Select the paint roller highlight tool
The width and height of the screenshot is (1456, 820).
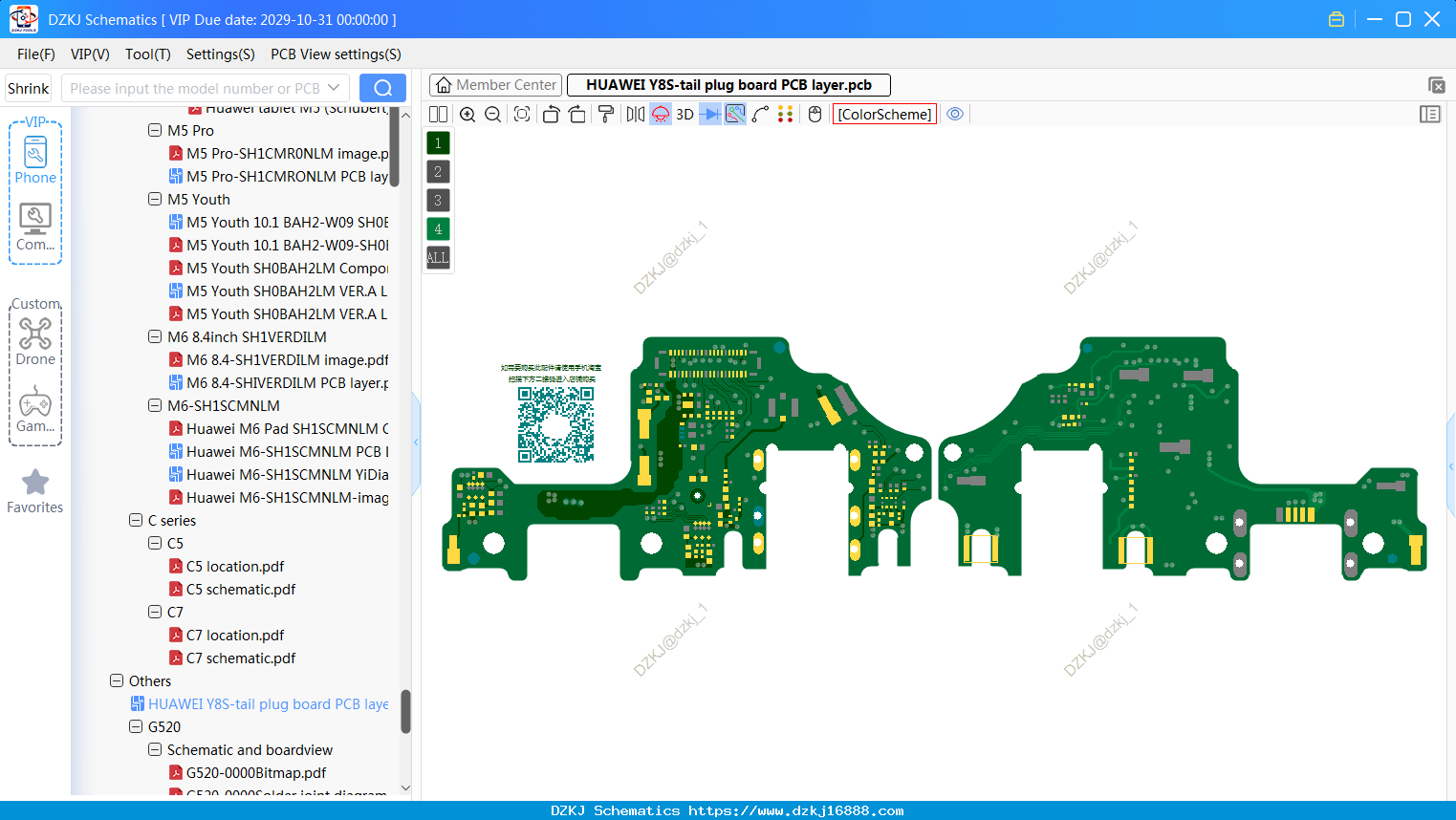coord(605,114)
